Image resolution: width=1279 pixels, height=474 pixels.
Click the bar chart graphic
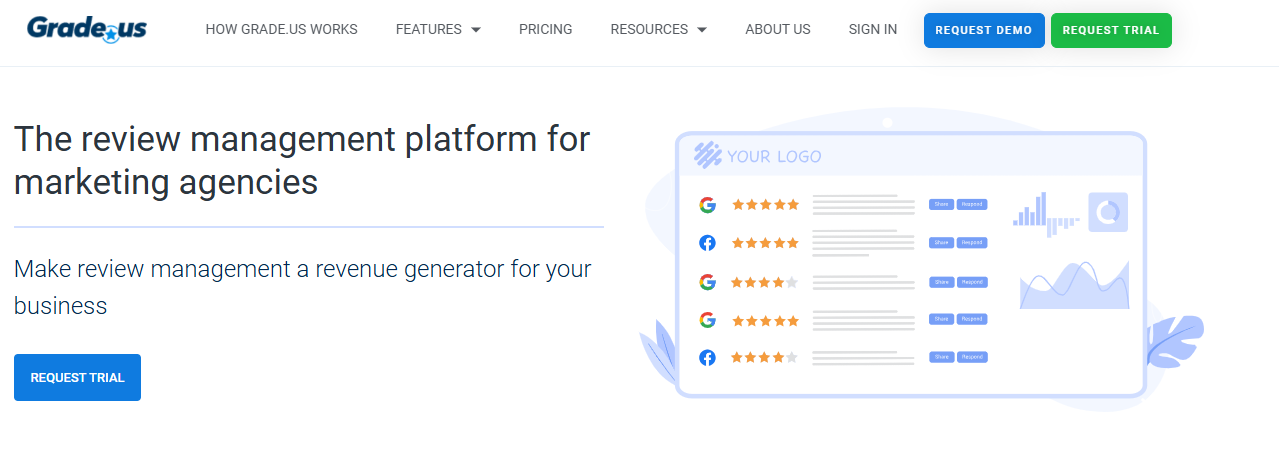click(x=1047, y=214)
